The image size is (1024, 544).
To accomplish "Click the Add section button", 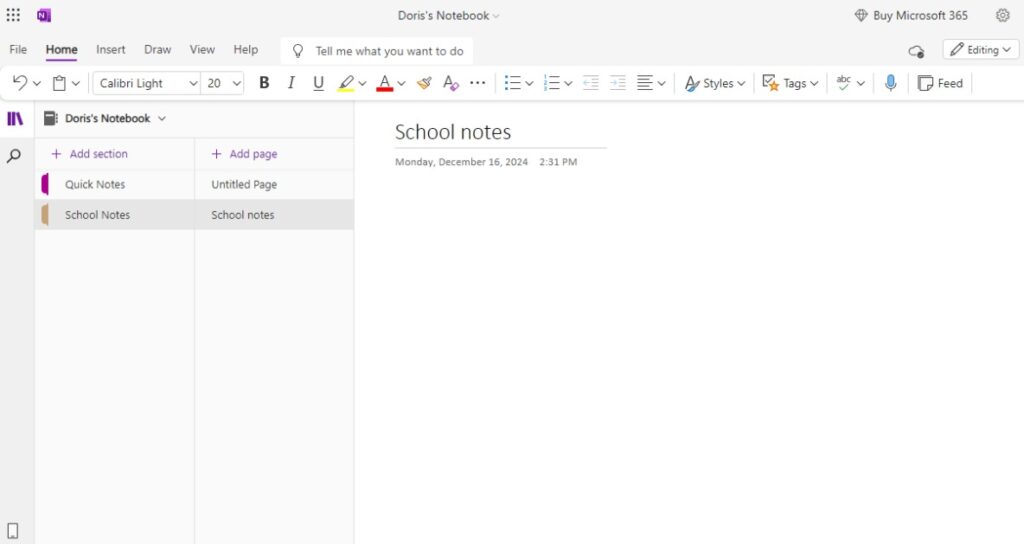I will click(89, 154).
